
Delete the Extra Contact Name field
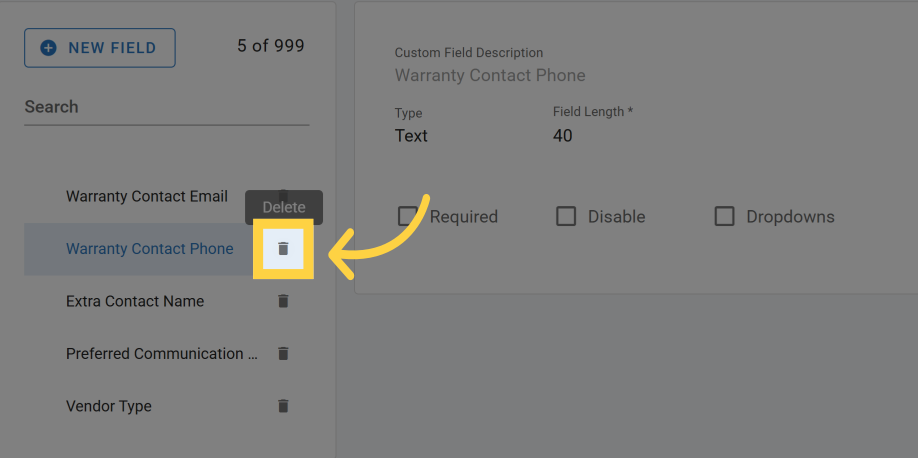(x=283, y=301)
